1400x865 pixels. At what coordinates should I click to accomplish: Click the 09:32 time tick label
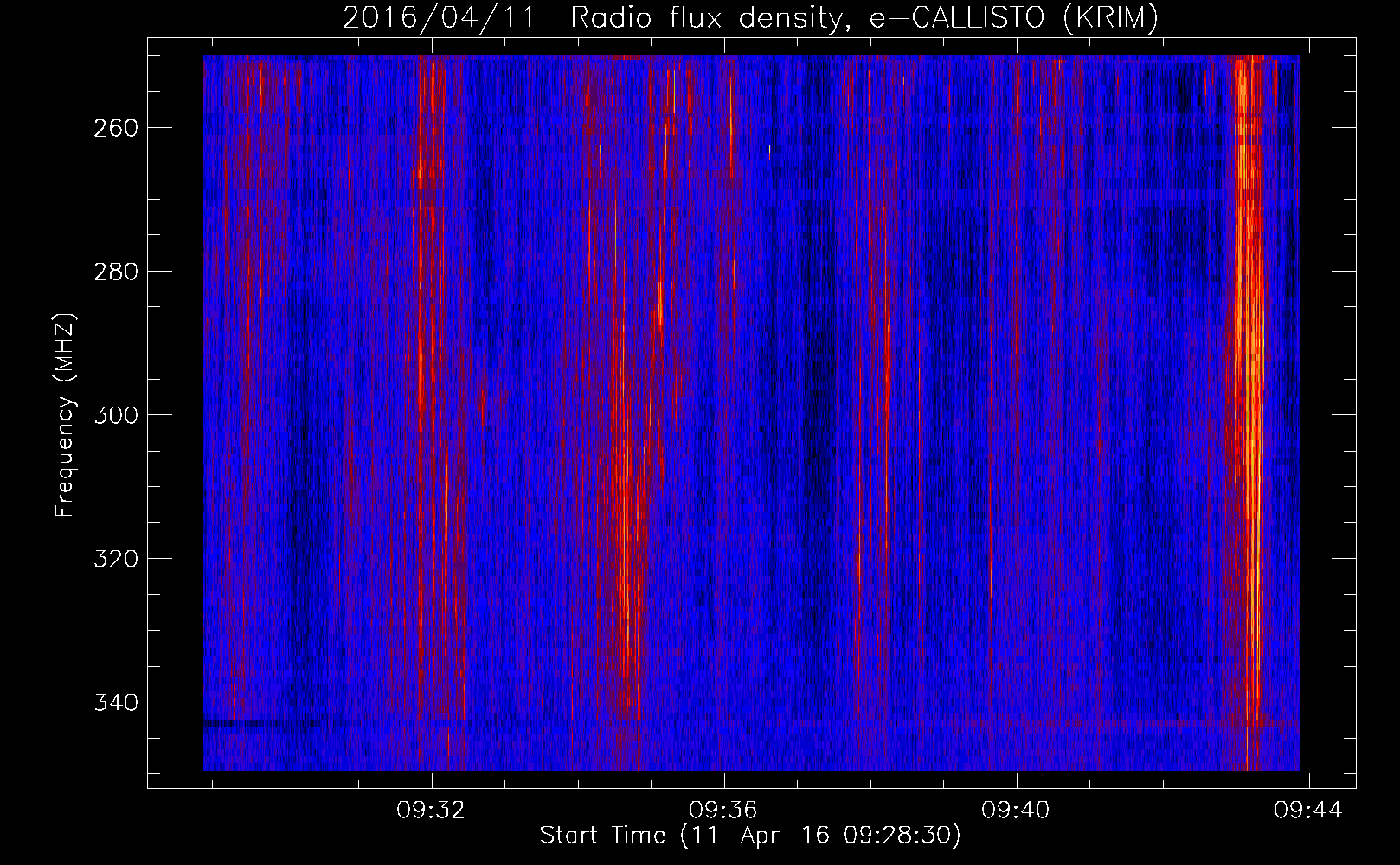pos(431,810)
